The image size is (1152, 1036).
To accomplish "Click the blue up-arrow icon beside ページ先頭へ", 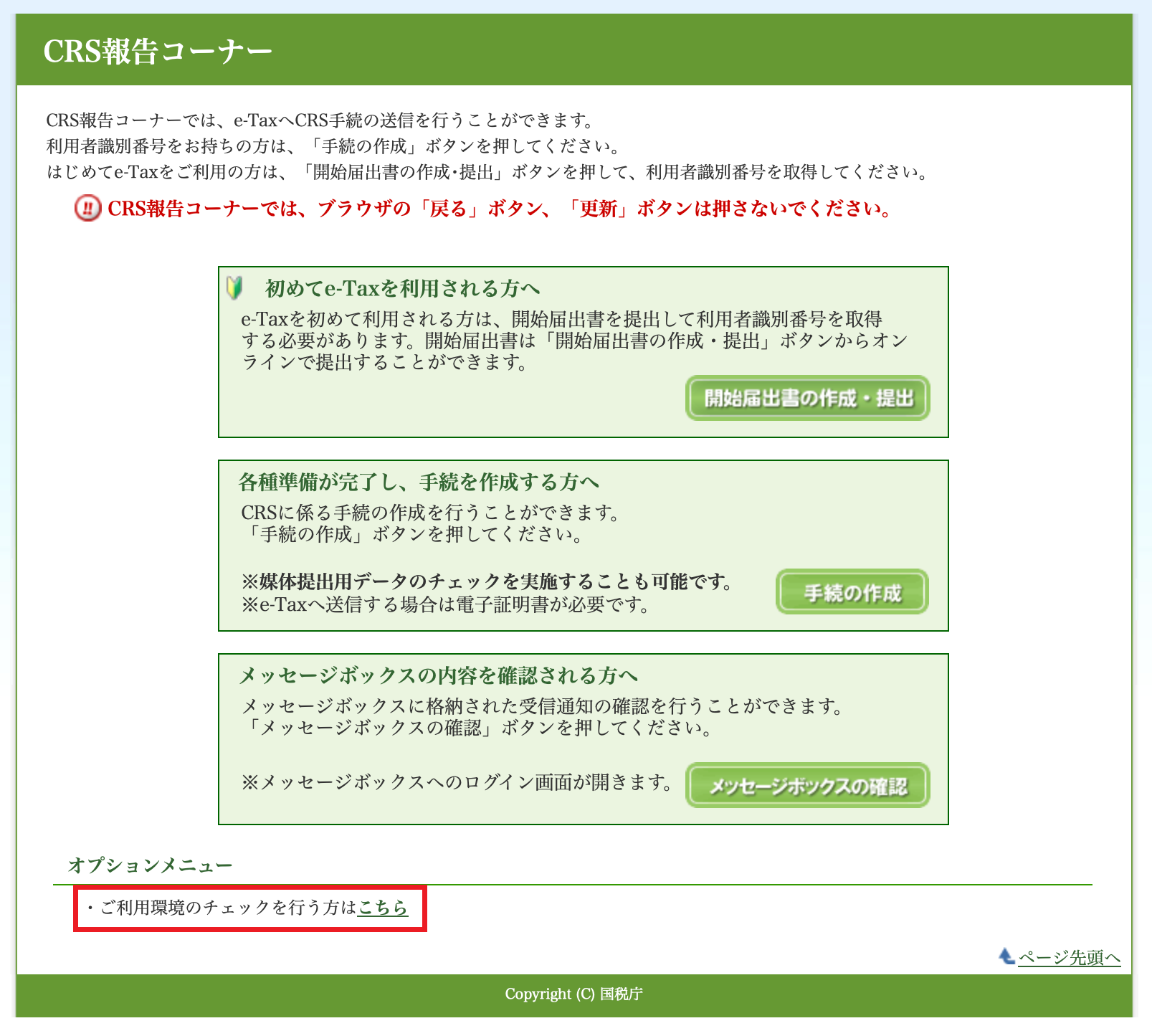I will [1006, 956].
